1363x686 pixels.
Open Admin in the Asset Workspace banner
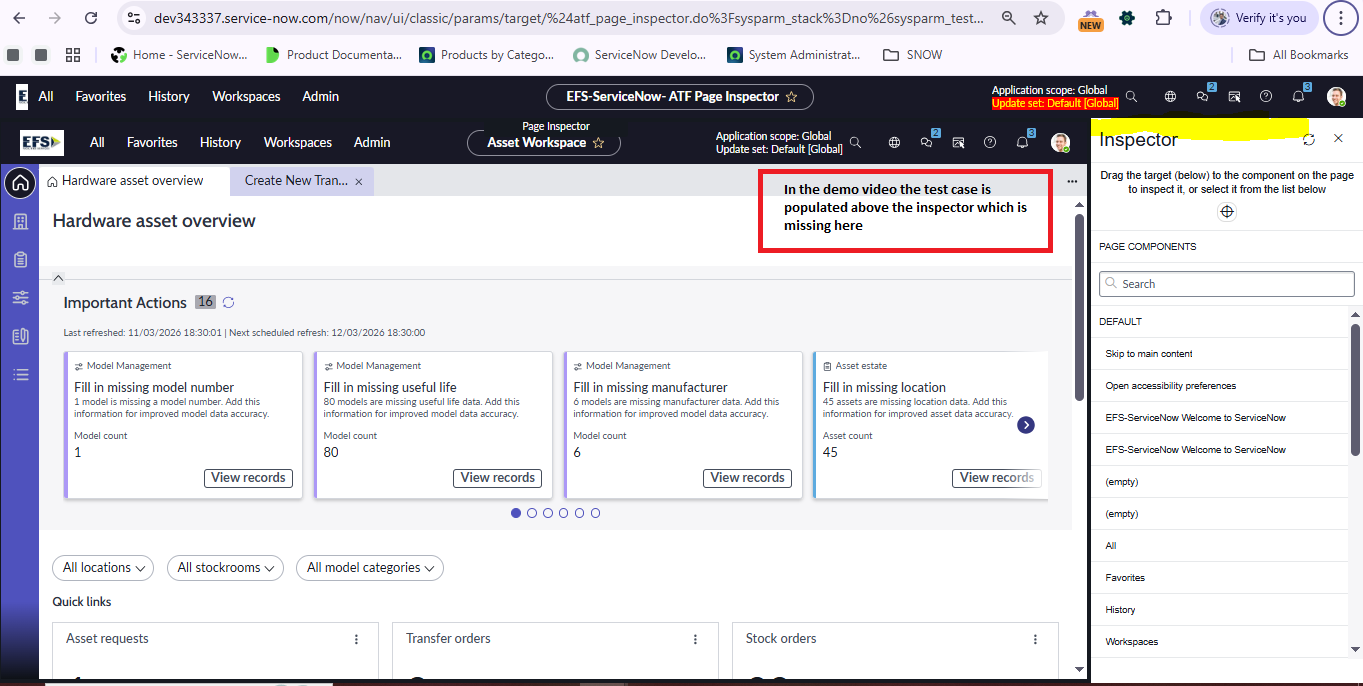point(372,143)
